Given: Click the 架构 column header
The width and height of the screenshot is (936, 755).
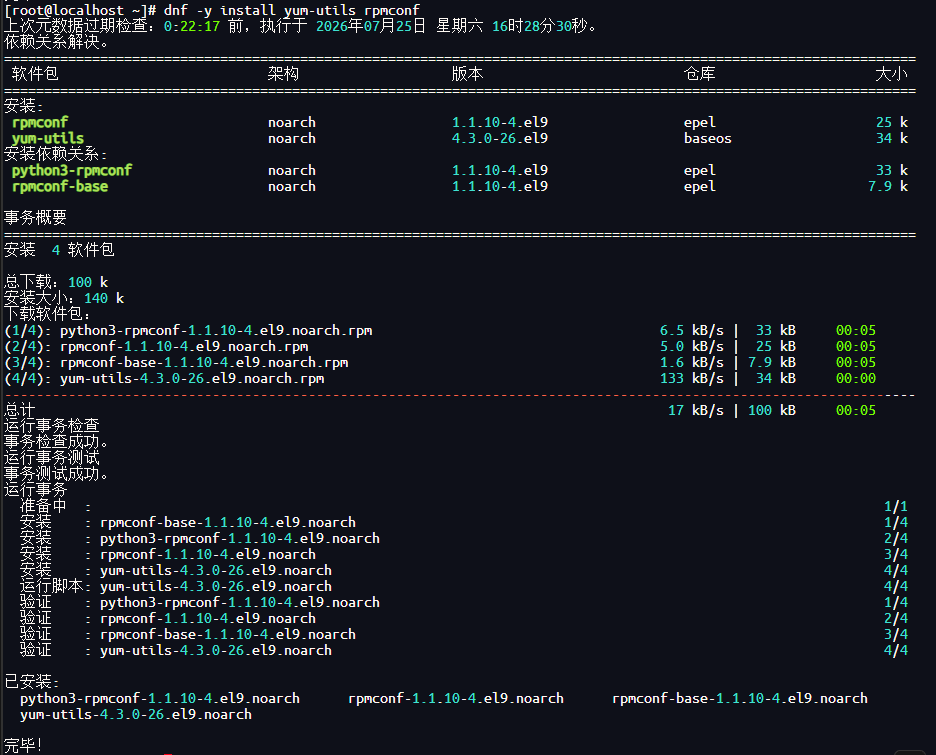Looking at the screenshot, I should (283, 74).
